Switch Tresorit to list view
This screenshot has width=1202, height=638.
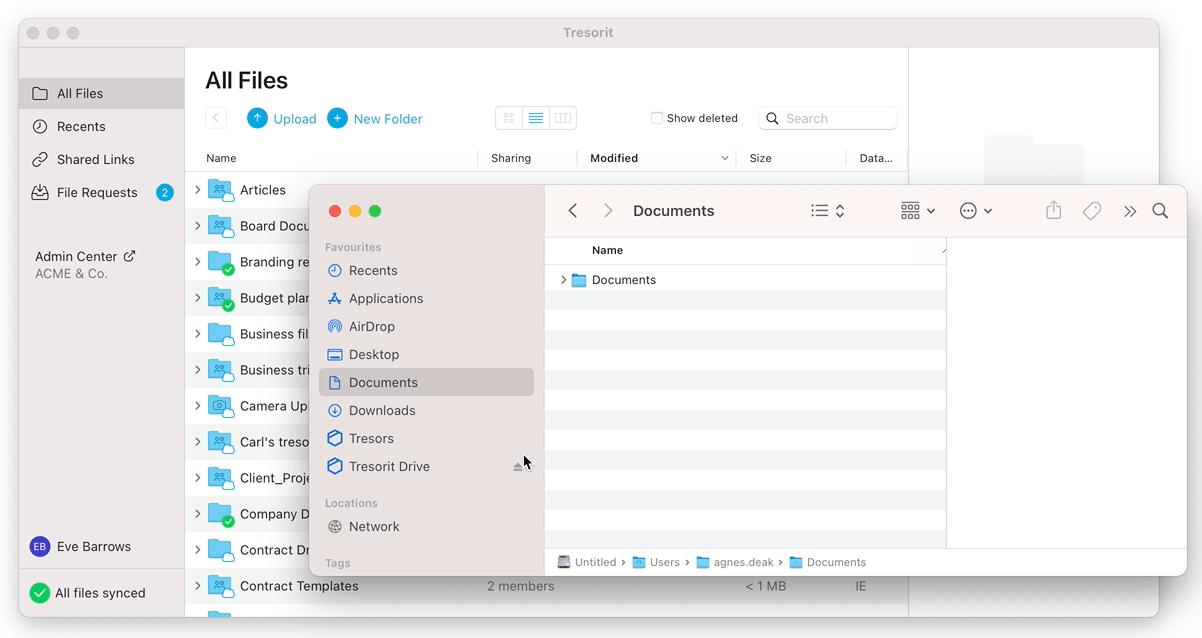point(536,118)
